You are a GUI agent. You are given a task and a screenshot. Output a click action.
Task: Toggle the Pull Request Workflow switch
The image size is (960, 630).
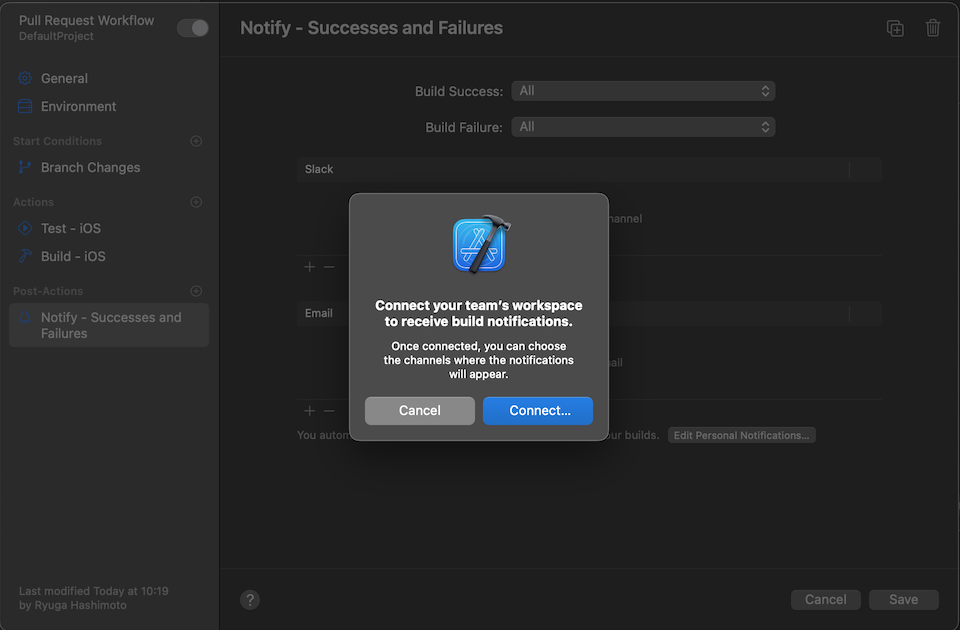point(193,28)
